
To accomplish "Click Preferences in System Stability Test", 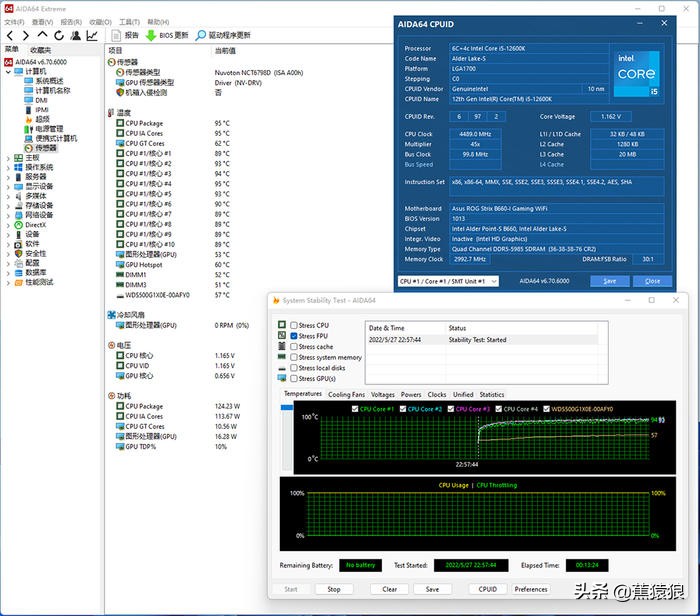I will coord(531,589).
